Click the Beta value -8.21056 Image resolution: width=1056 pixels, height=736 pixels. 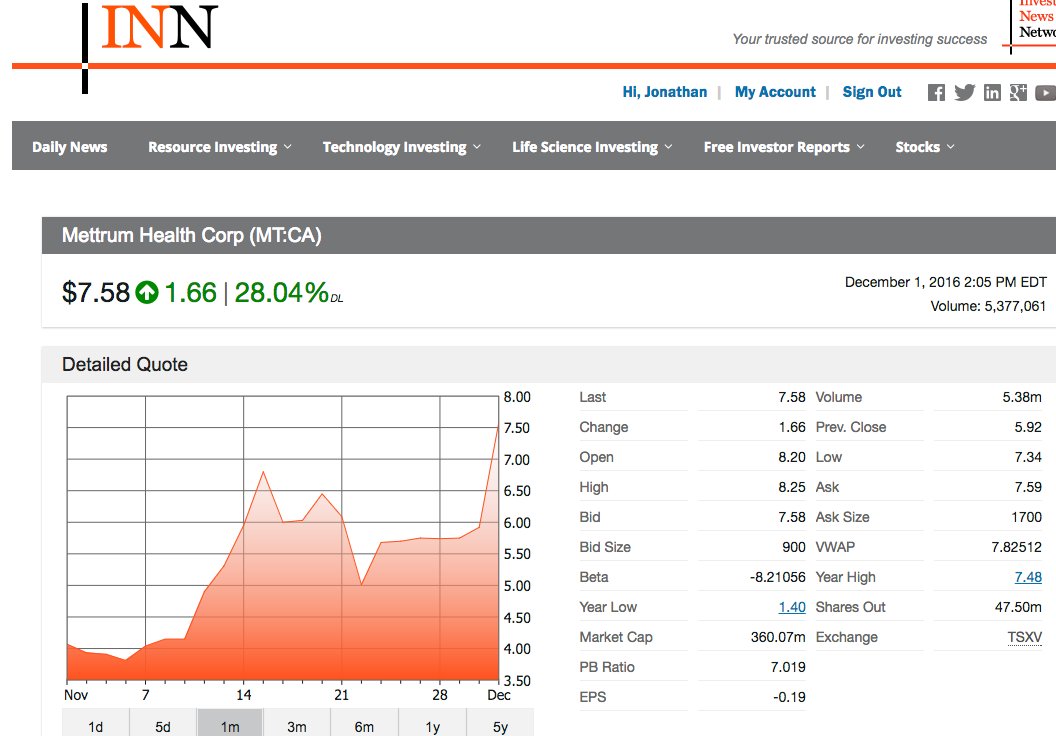[777, 577]
